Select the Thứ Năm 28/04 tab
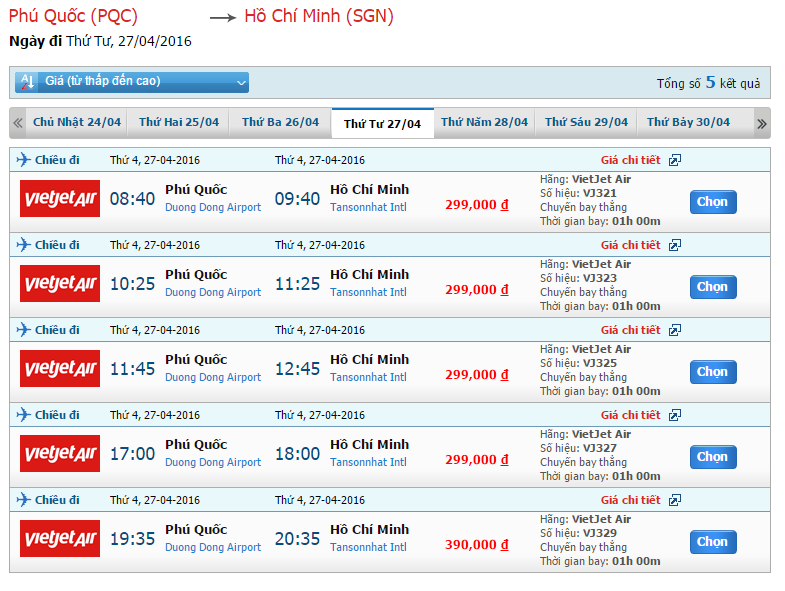 pyautogui.click(x=484, y=122)
